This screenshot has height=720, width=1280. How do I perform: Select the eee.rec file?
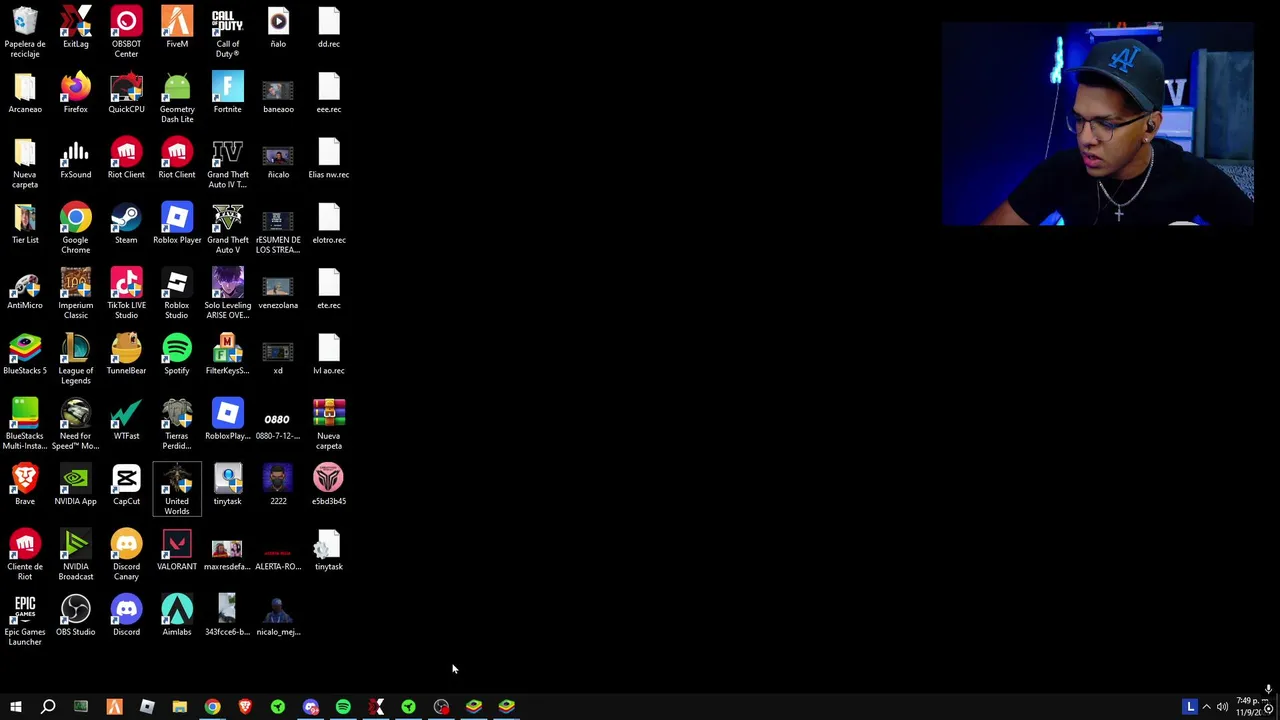pos(329,92)
